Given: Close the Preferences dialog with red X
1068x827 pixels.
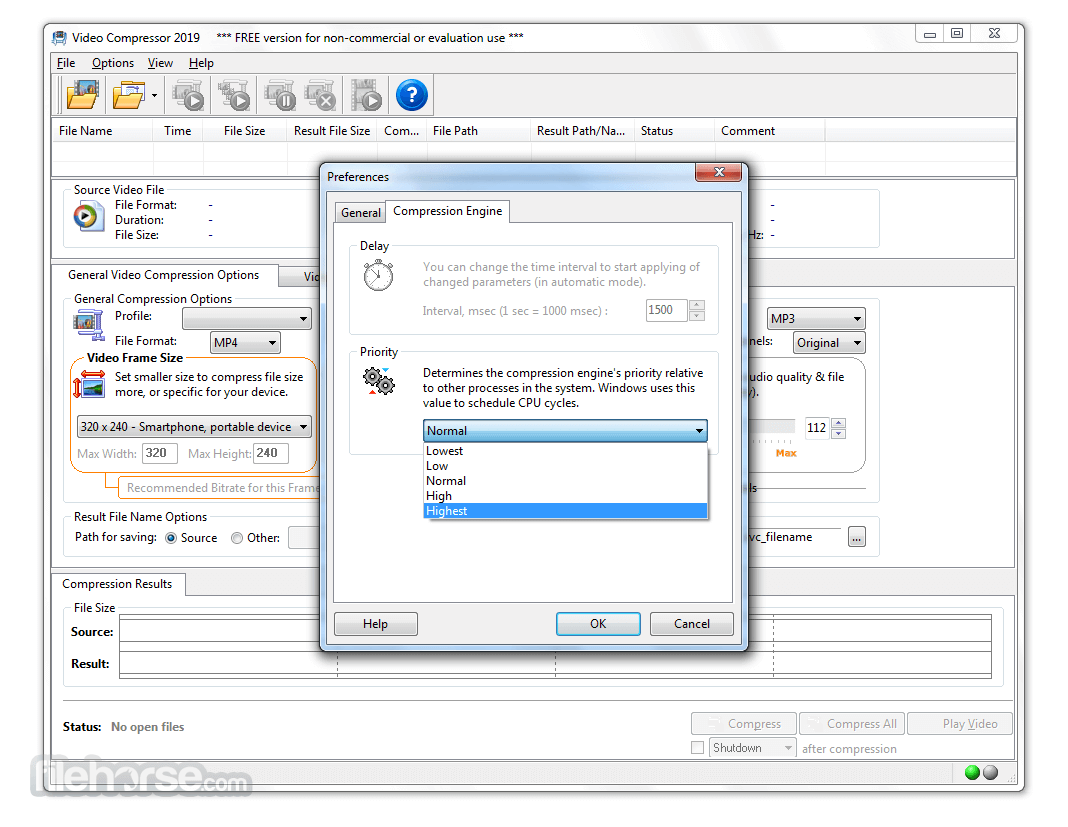Looking at the screenshot, I should click(718, 172).
